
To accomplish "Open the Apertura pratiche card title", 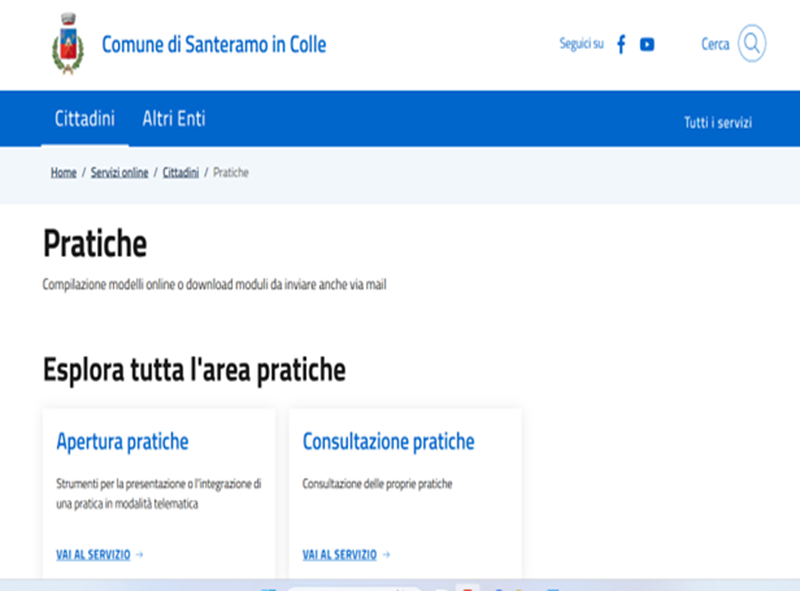I will pos(122,442).
